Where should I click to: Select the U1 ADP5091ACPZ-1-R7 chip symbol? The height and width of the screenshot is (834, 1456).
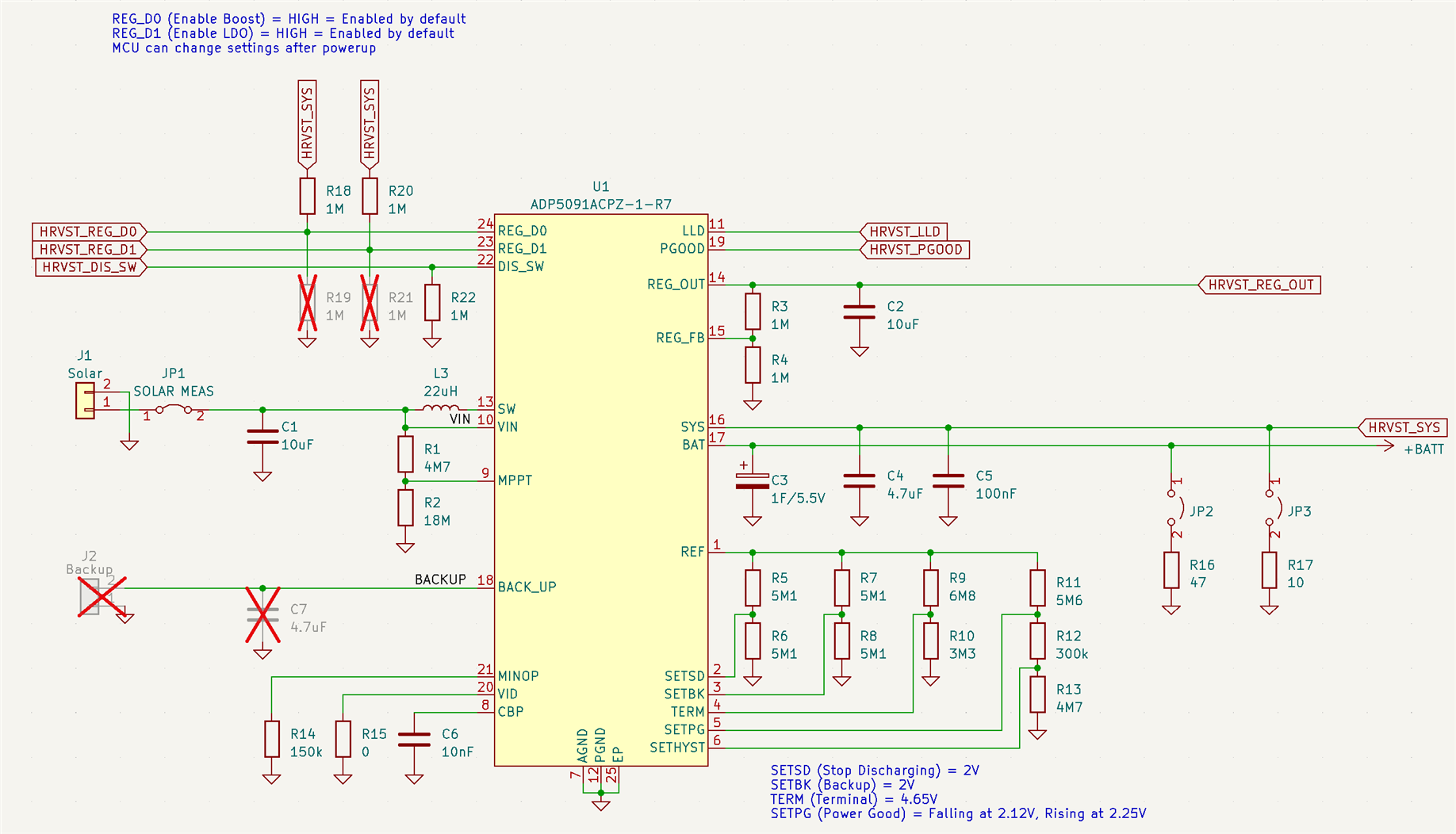coord(600,490)
